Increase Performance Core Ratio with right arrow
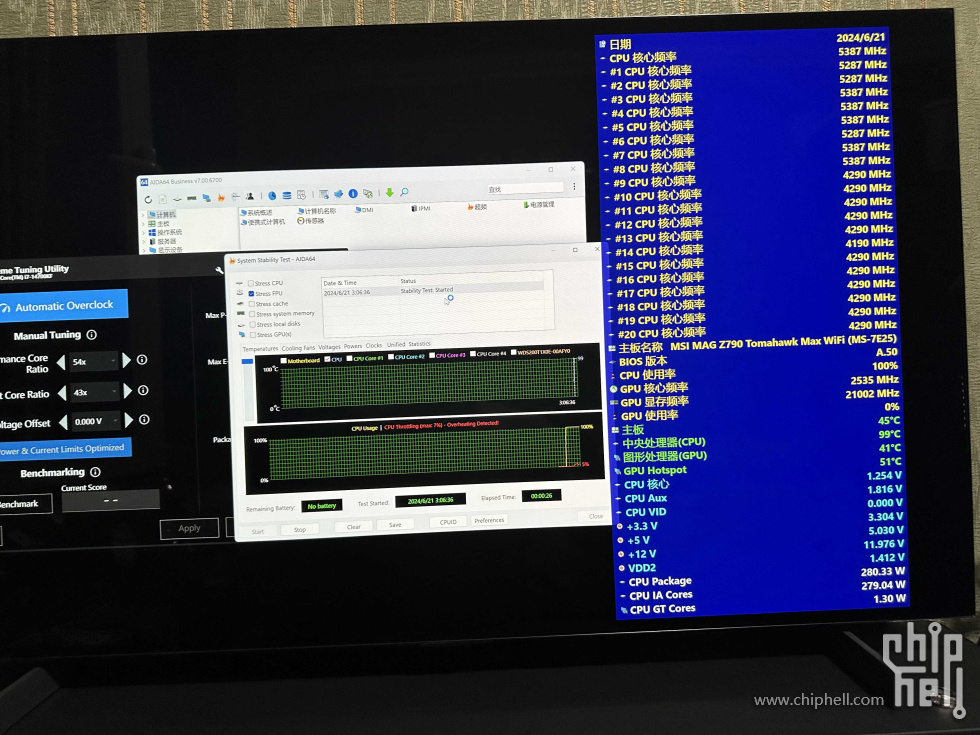Viewport: 980px width, 735px height. (x=127, y=361)
